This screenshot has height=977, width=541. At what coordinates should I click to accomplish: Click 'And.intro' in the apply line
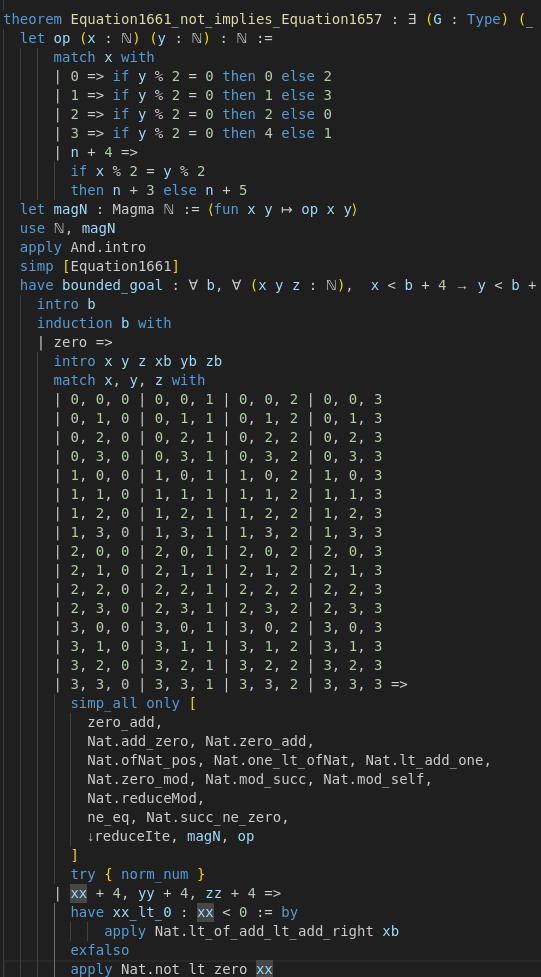(x=108, y=247)
